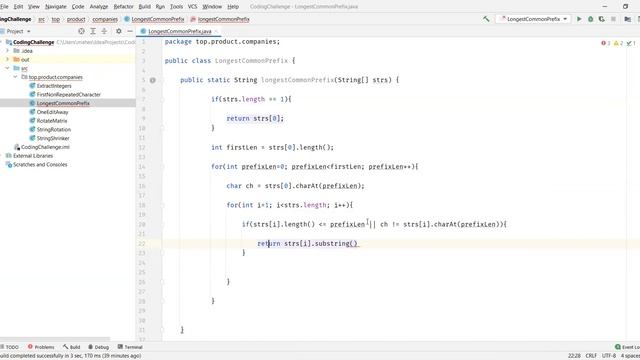Click the warnings indicator in editor corner
Viewport: 640px width, 360px height.
pos(618,43)
